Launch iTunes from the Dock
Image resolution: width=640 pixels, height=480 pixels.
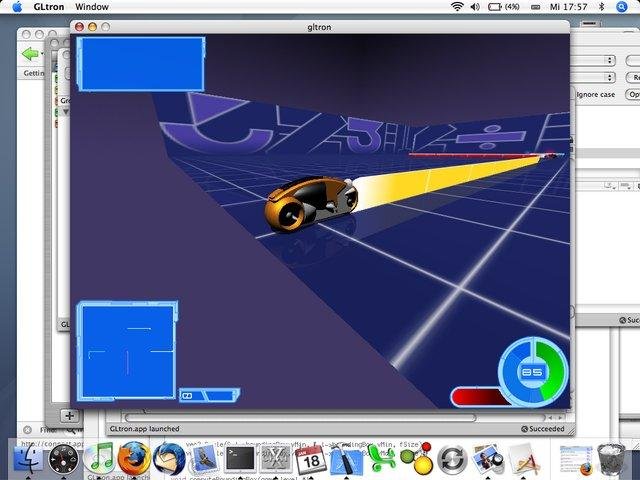(x=98, y=458)
